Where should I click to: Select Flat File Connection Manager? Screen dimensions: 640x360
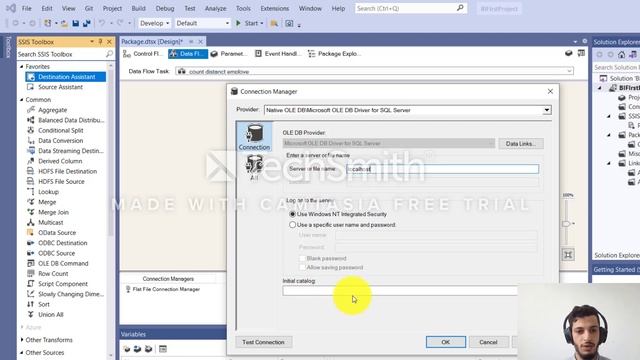162,289
